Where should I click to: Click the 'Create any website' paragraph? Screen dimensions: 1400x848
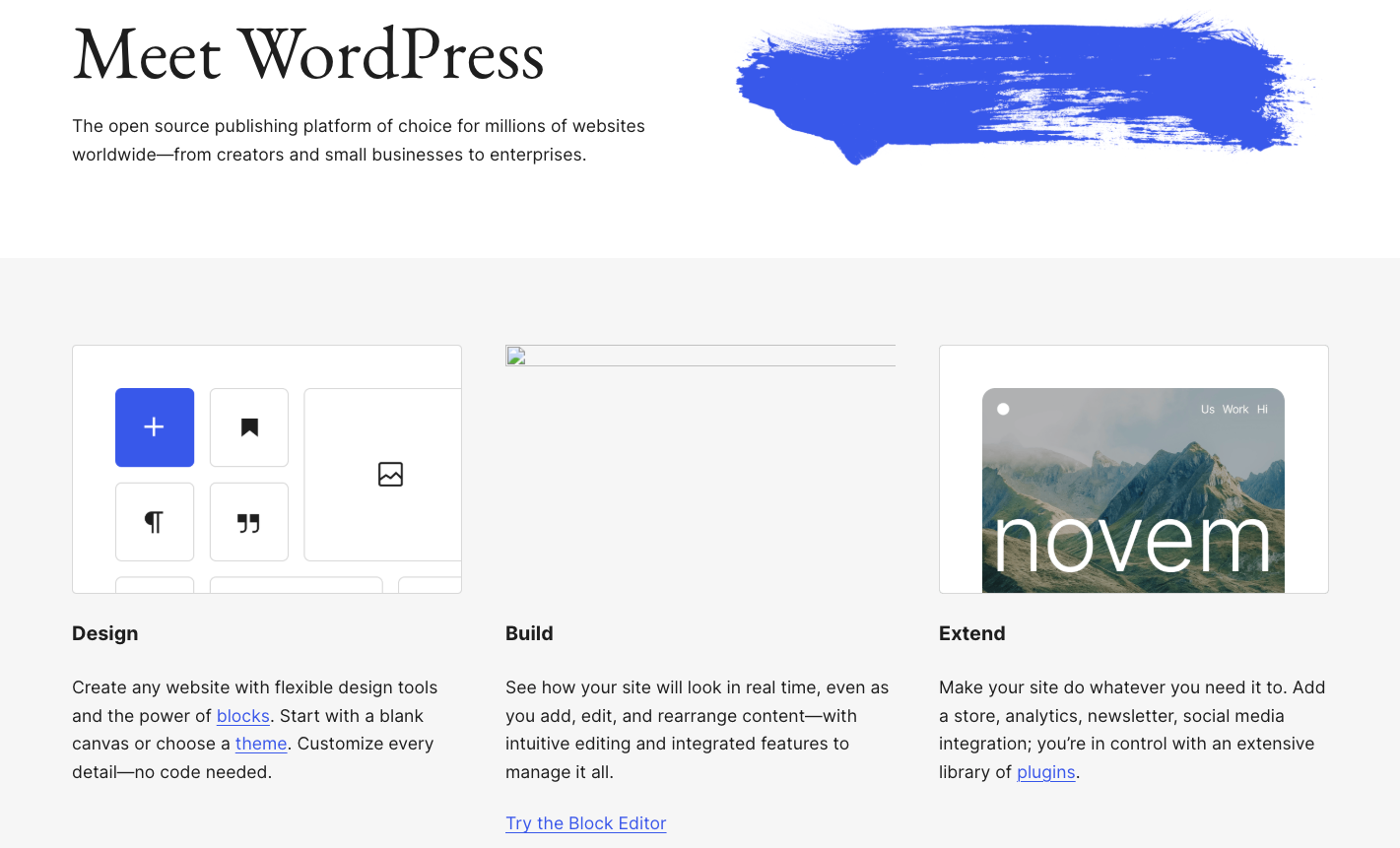pyautogui.click(x=255, y=730)
